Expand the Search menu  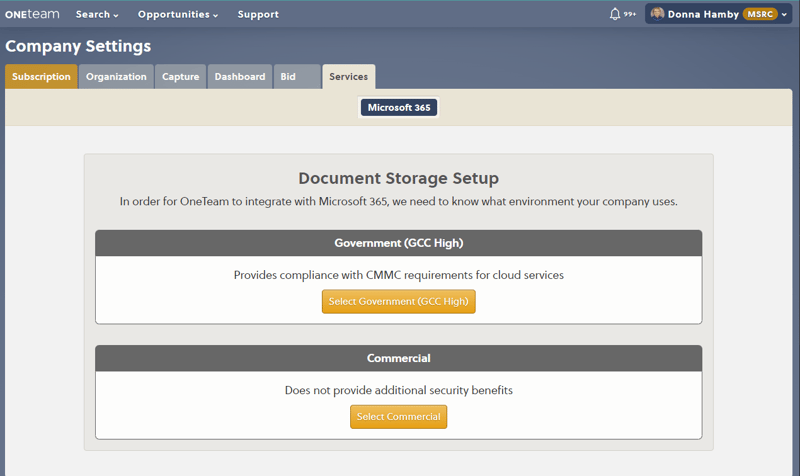(x=97, y=14)
